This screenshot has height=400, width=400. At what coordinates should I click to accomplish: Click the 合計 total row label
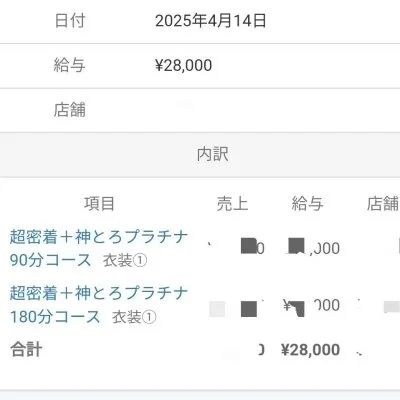pos(26,350)
